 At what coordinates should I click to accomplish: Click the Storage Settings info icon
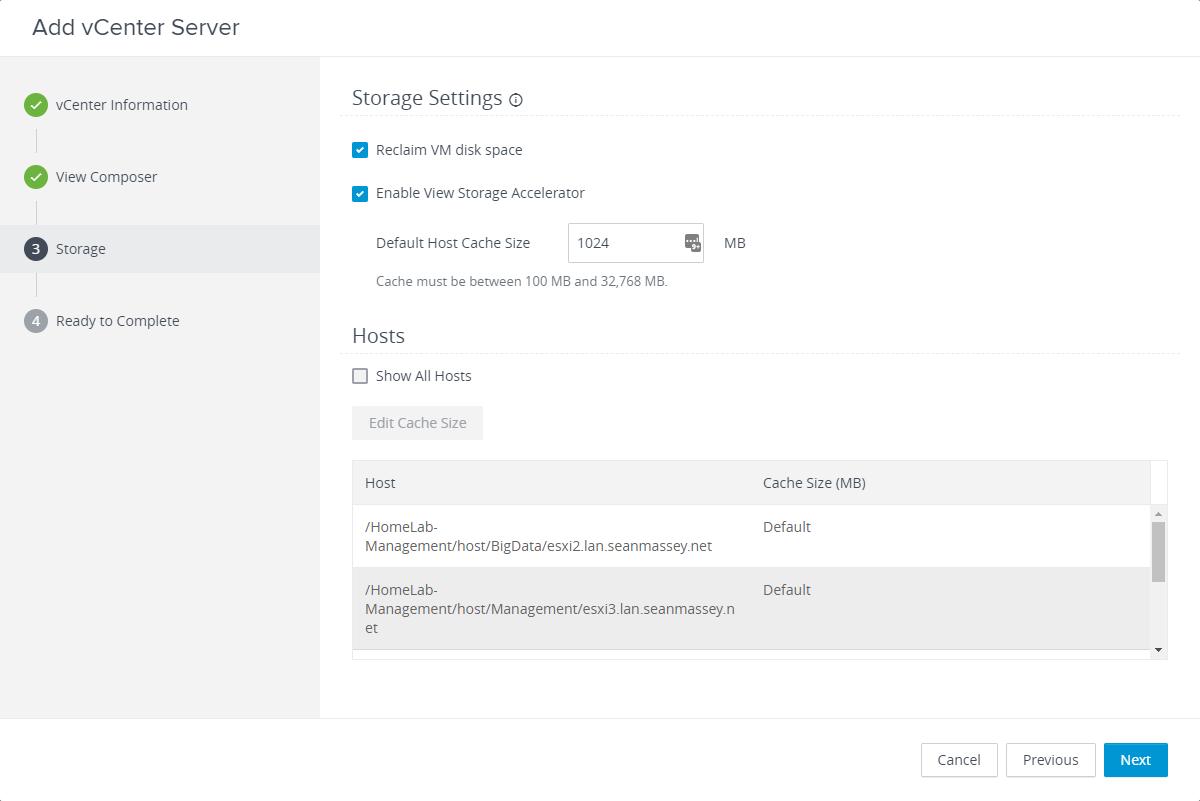pyautogui.click(x=516, y=100)
